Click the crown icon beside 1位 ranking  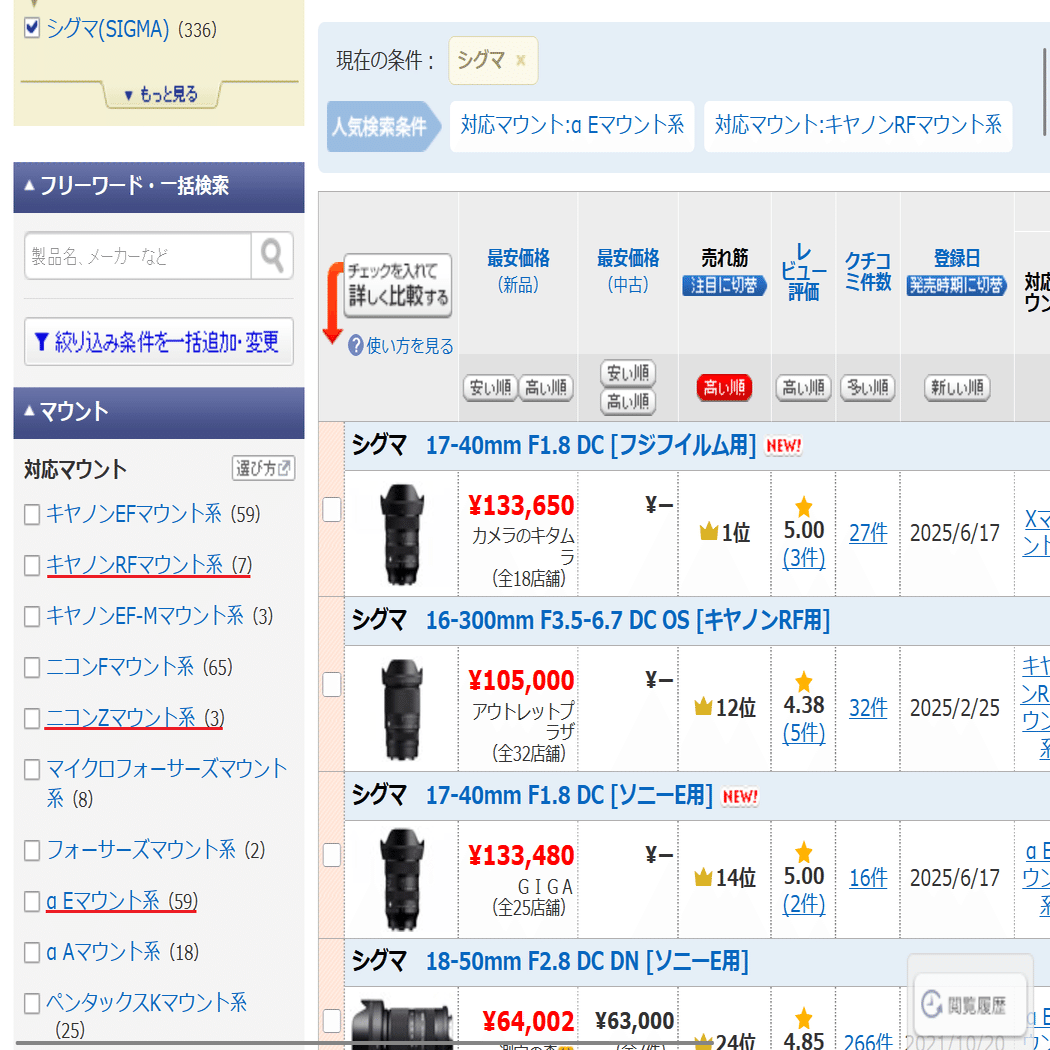[708, 533]
